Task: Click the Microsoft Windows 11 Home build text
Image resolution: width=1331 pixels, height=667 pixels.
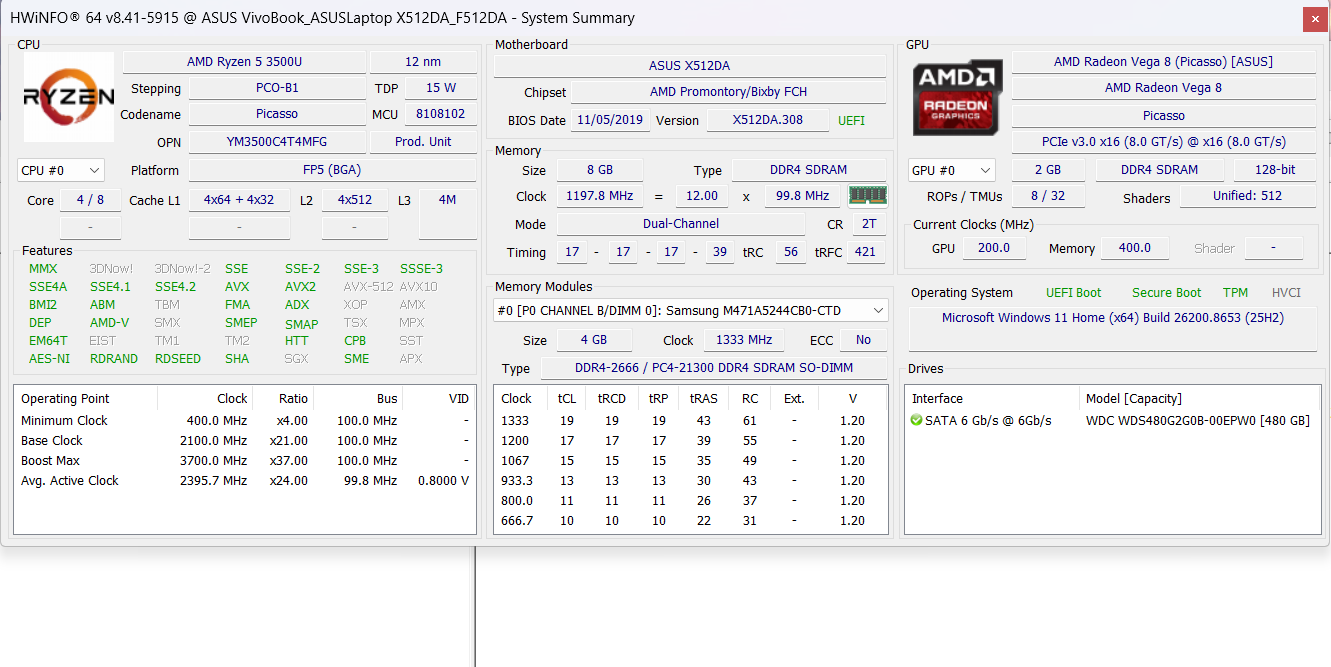Action: (1113, 318)
